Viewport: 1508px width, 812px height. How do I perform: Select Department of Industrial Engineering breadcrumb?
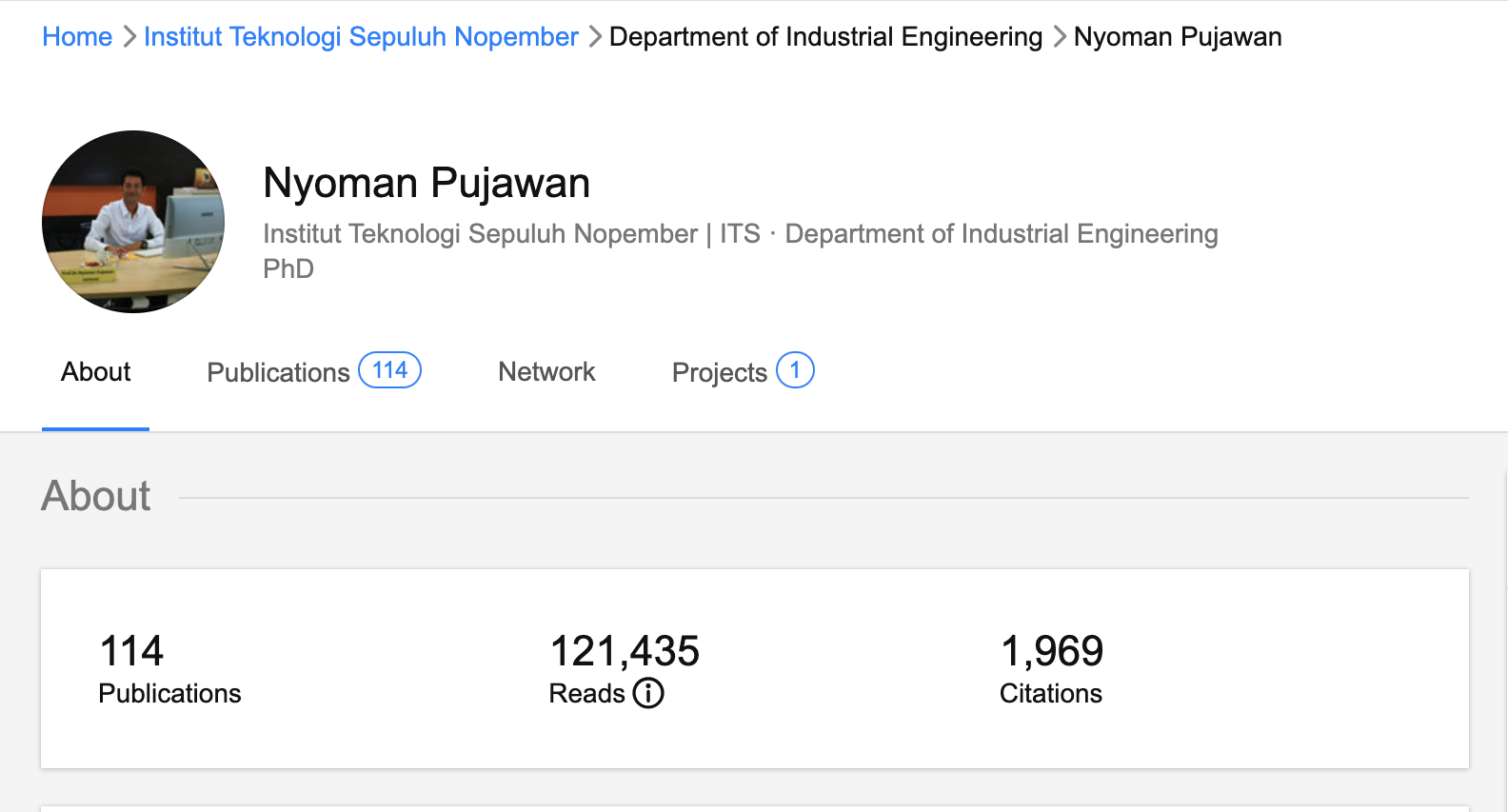pos(825,37)
